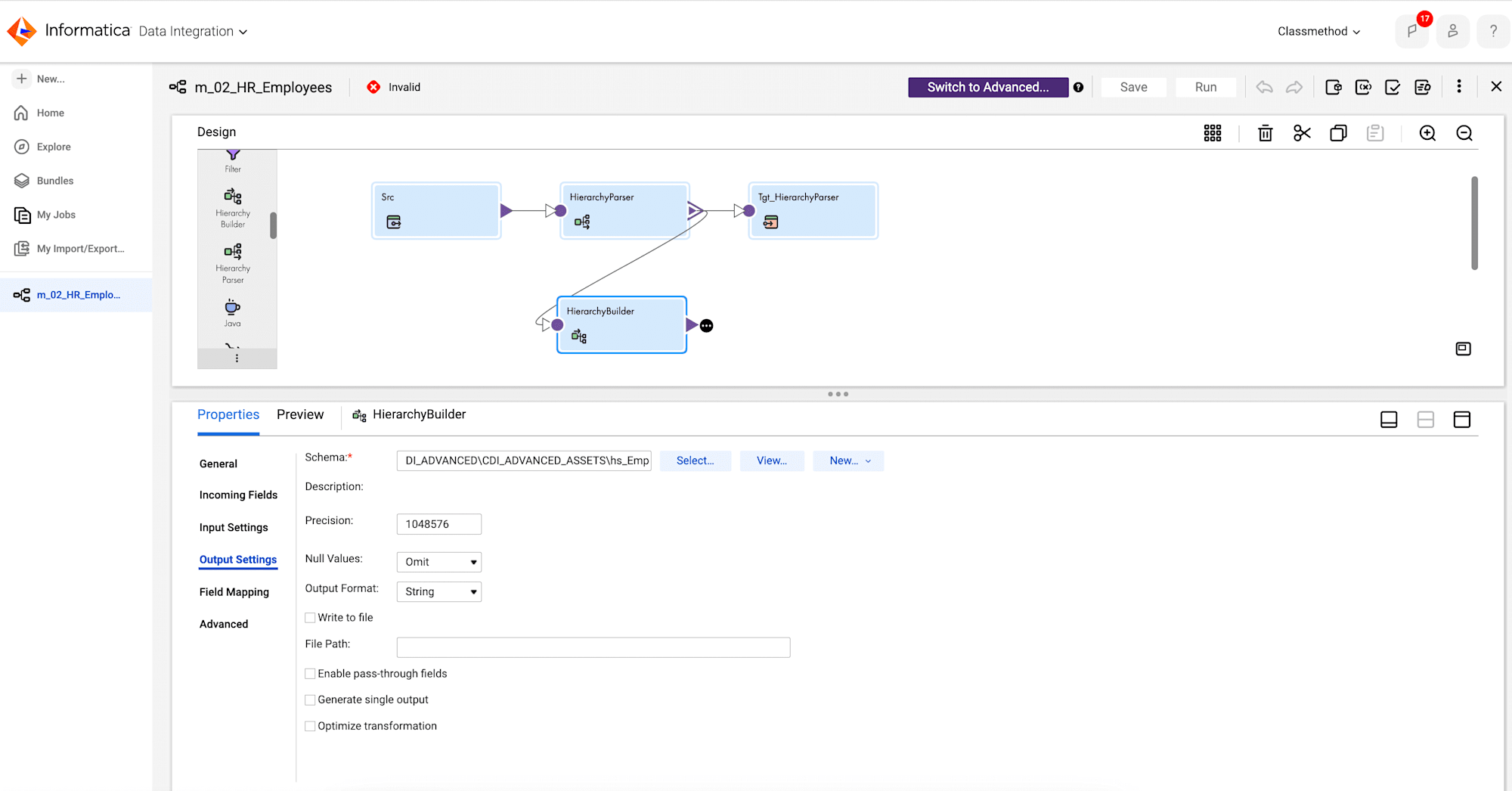Click the Precision input field
Screen dimensions: 1512x791
[x=439, y=524]
